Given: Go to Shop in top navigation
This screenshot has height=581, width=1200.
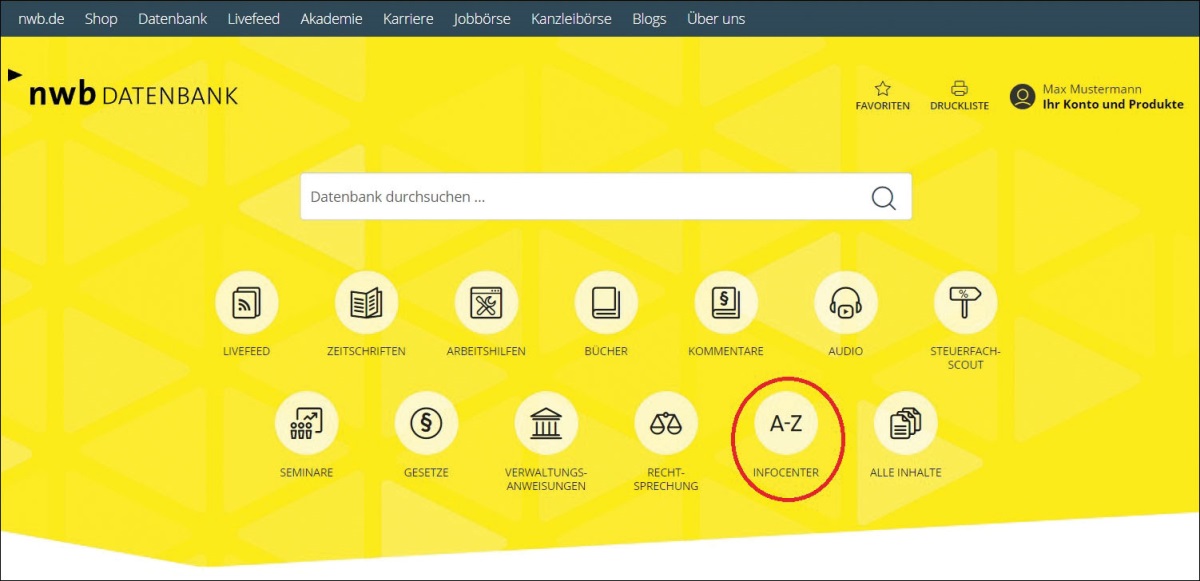Looking at the screenshot, I should pyautogui.click(x=101, y=19).
